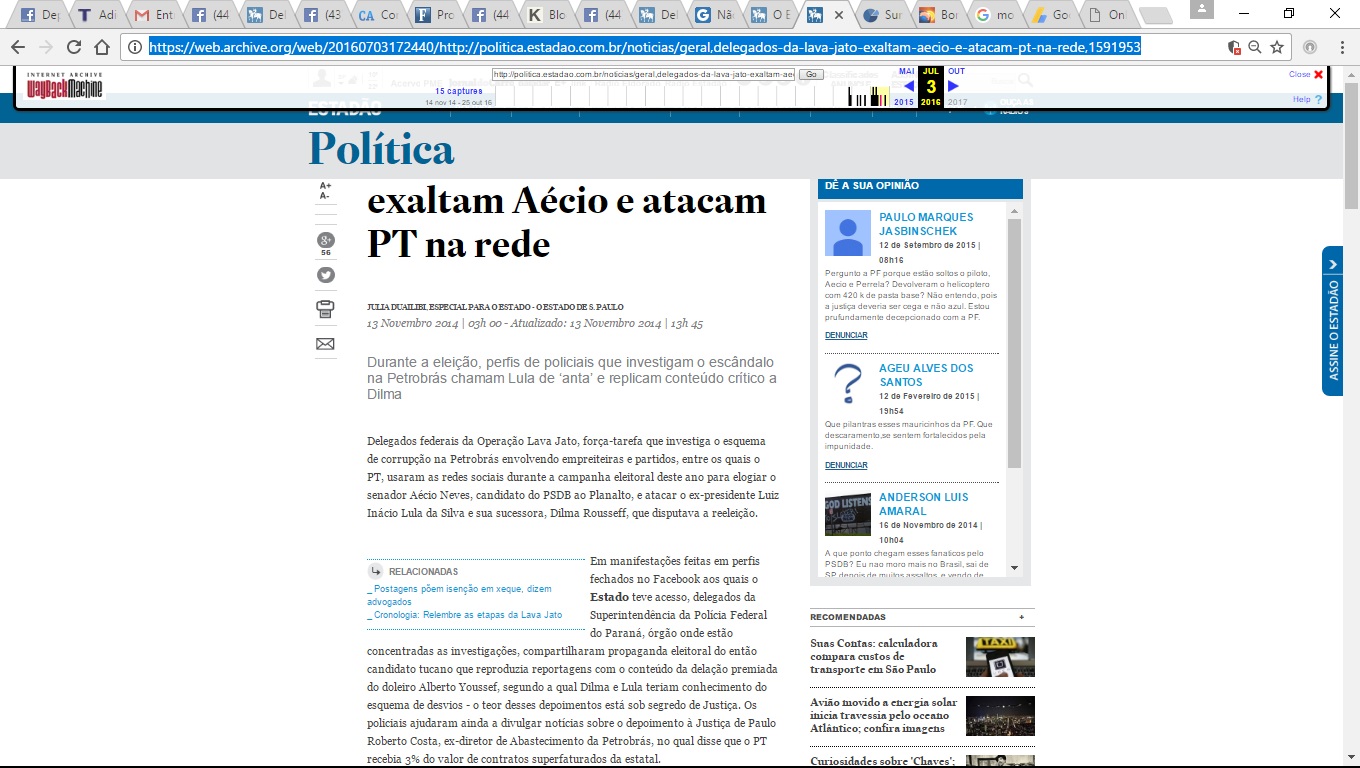Bookmark this page with star icon

tap(1277, 47)
